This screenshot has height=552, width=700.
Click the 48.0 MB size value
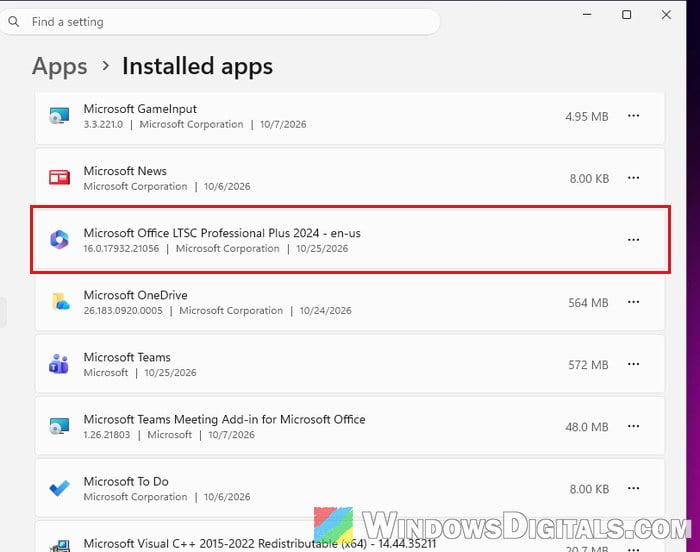(x=587, y=427)
